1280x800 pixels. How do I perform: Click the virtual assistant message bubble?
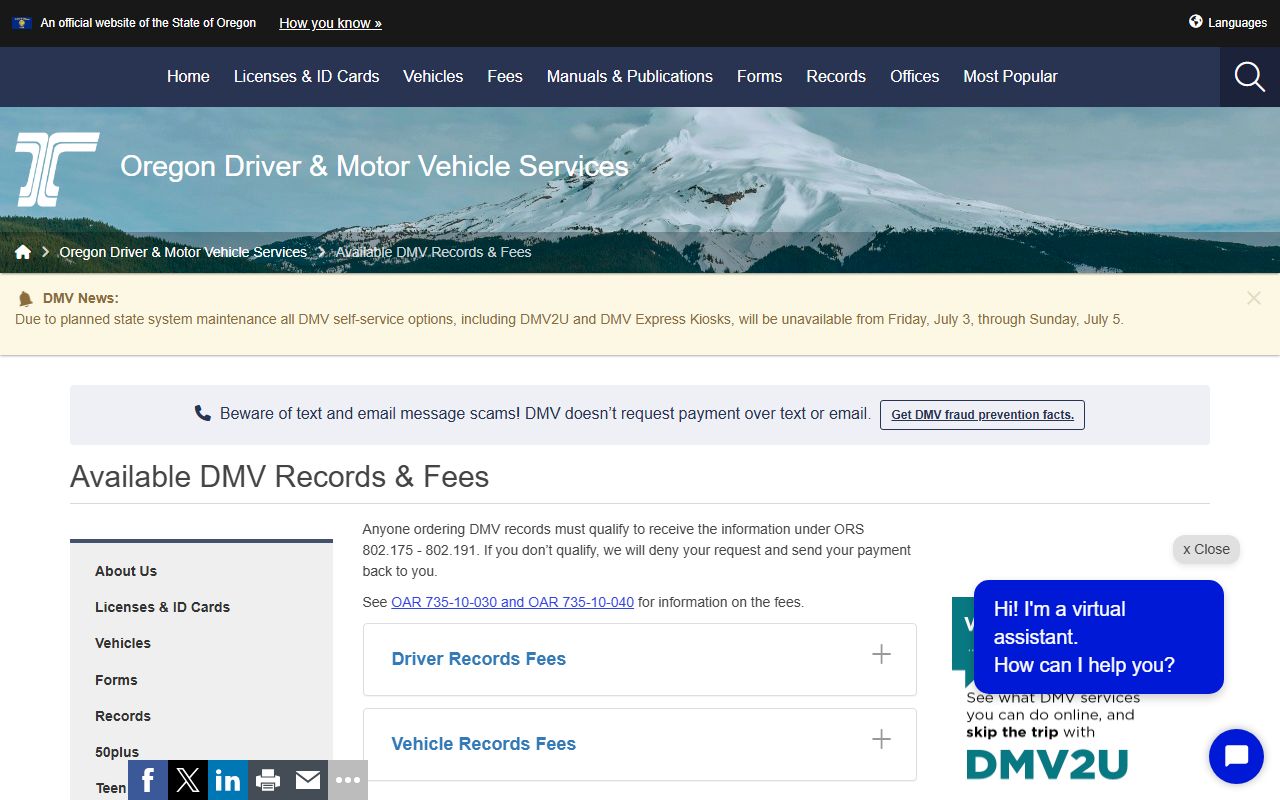[x=1098, y=637]
